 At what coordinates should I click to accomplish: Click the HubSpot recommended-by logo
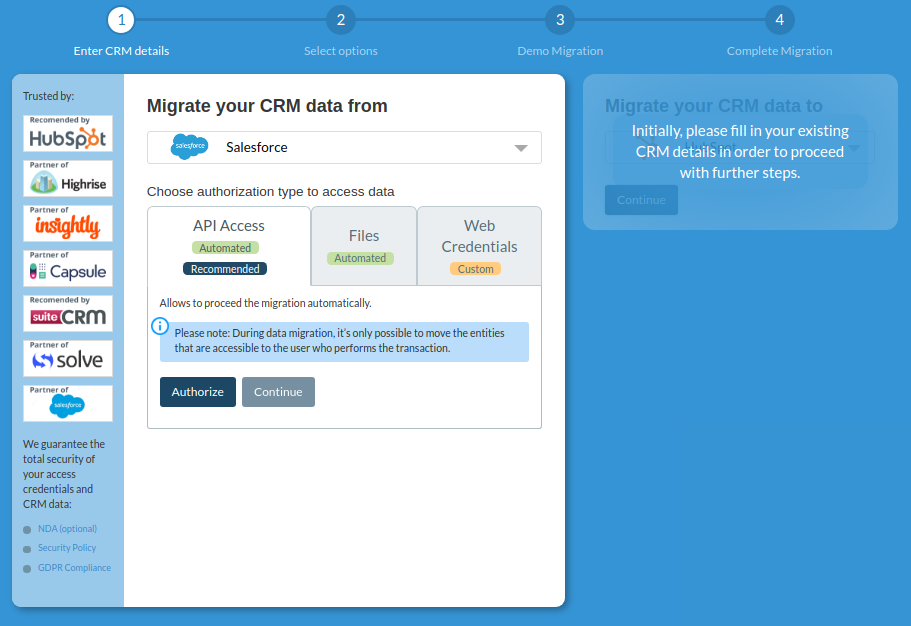68,133
